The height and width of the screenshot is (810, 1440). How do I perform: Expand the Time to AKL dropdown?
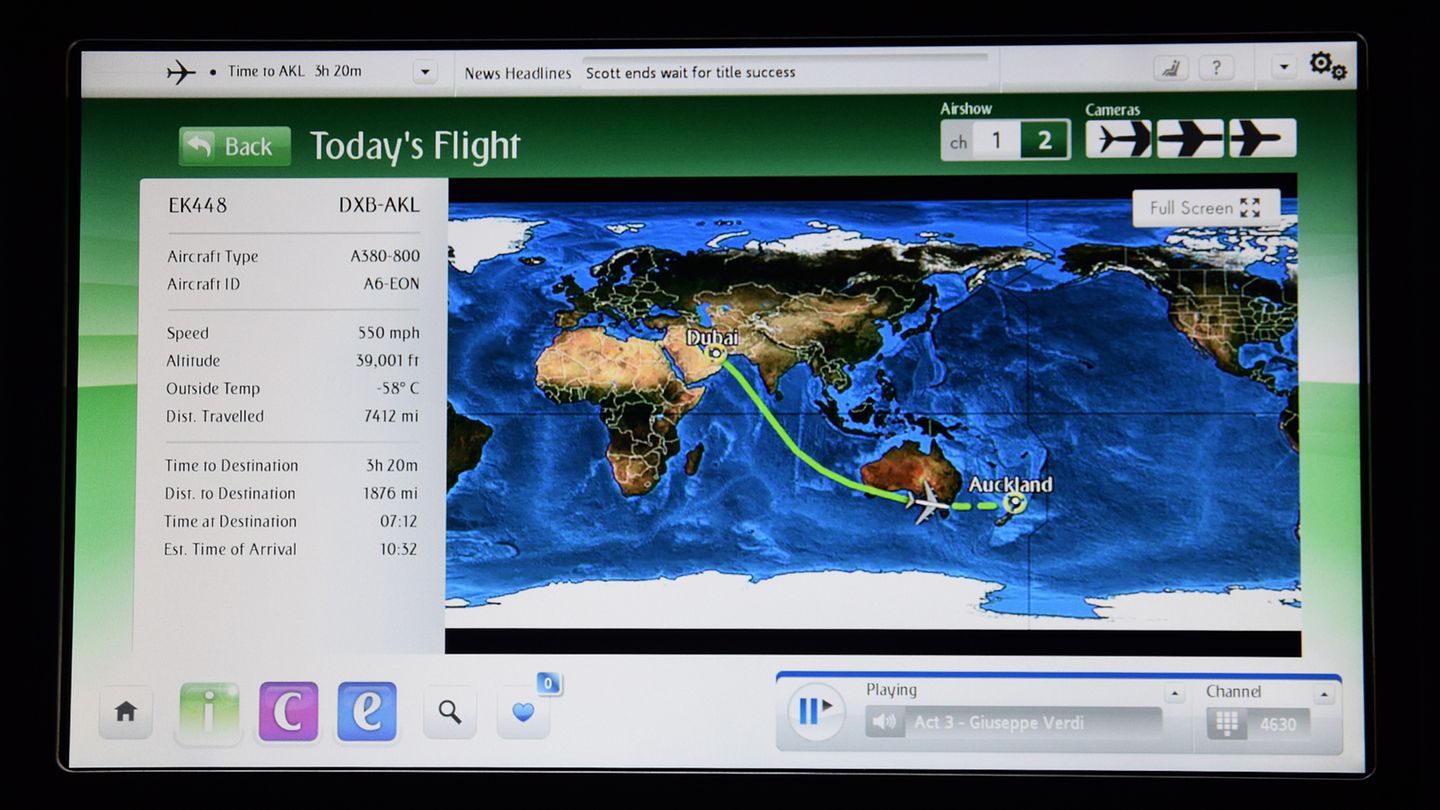425,72
